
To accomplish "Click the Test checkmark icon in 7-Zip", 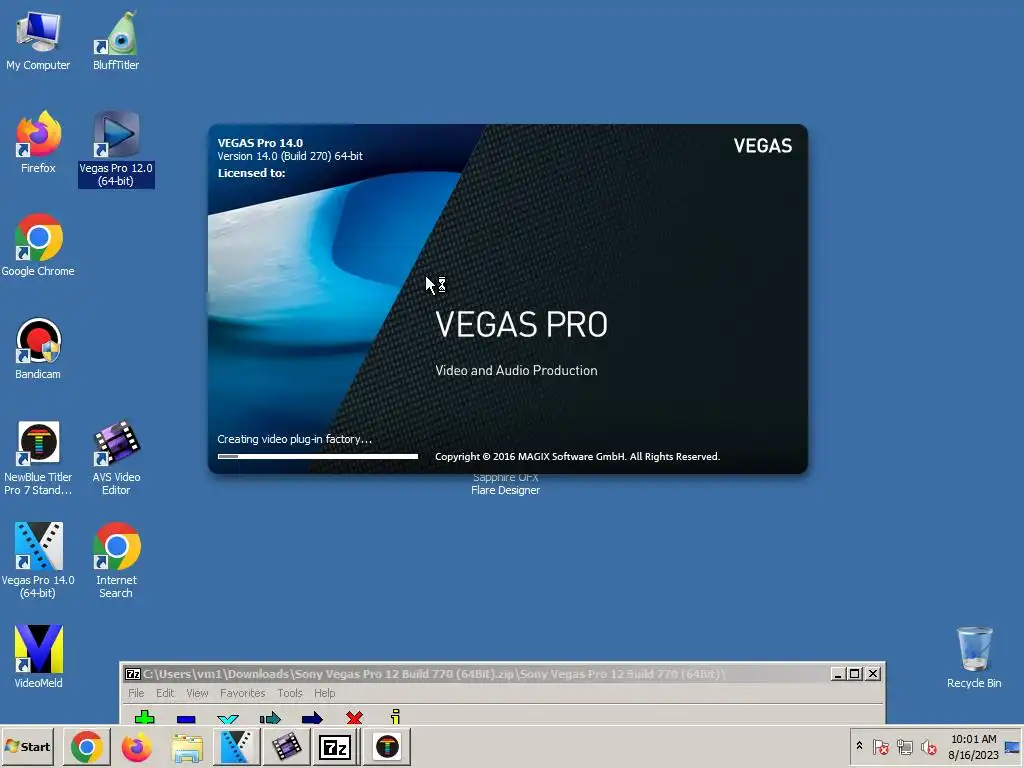I will (228, 719).
